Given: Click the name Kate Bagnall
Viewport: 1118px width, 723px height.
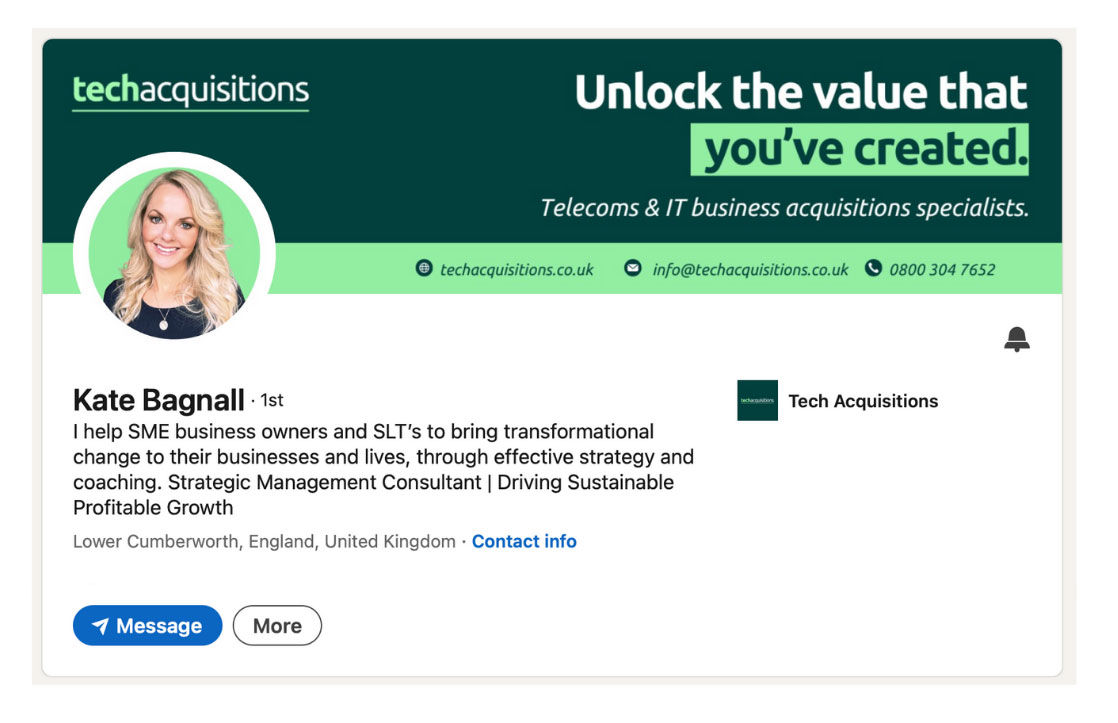Looking at the screenshot, I should 159,401.
